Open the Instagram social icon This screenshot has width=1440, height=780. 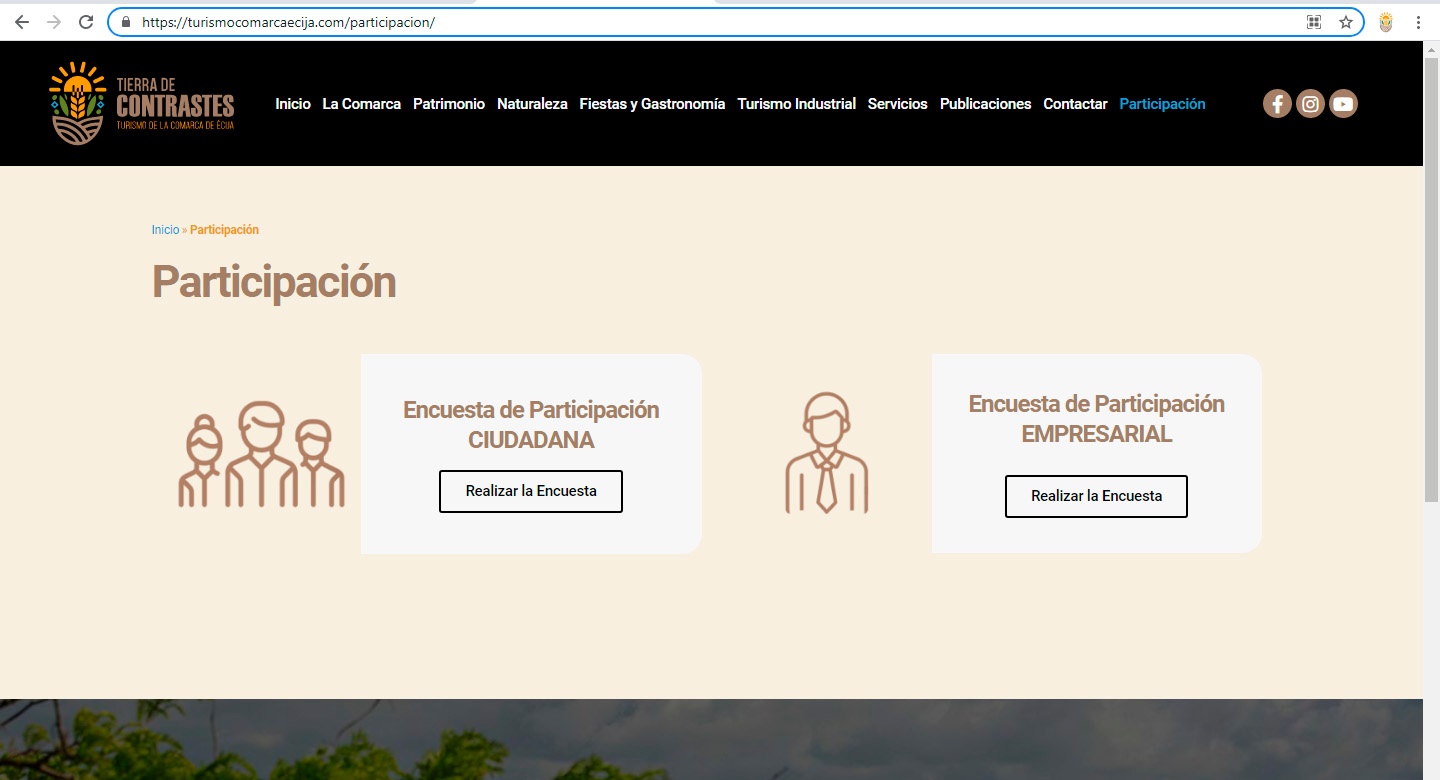[1310, 104]
